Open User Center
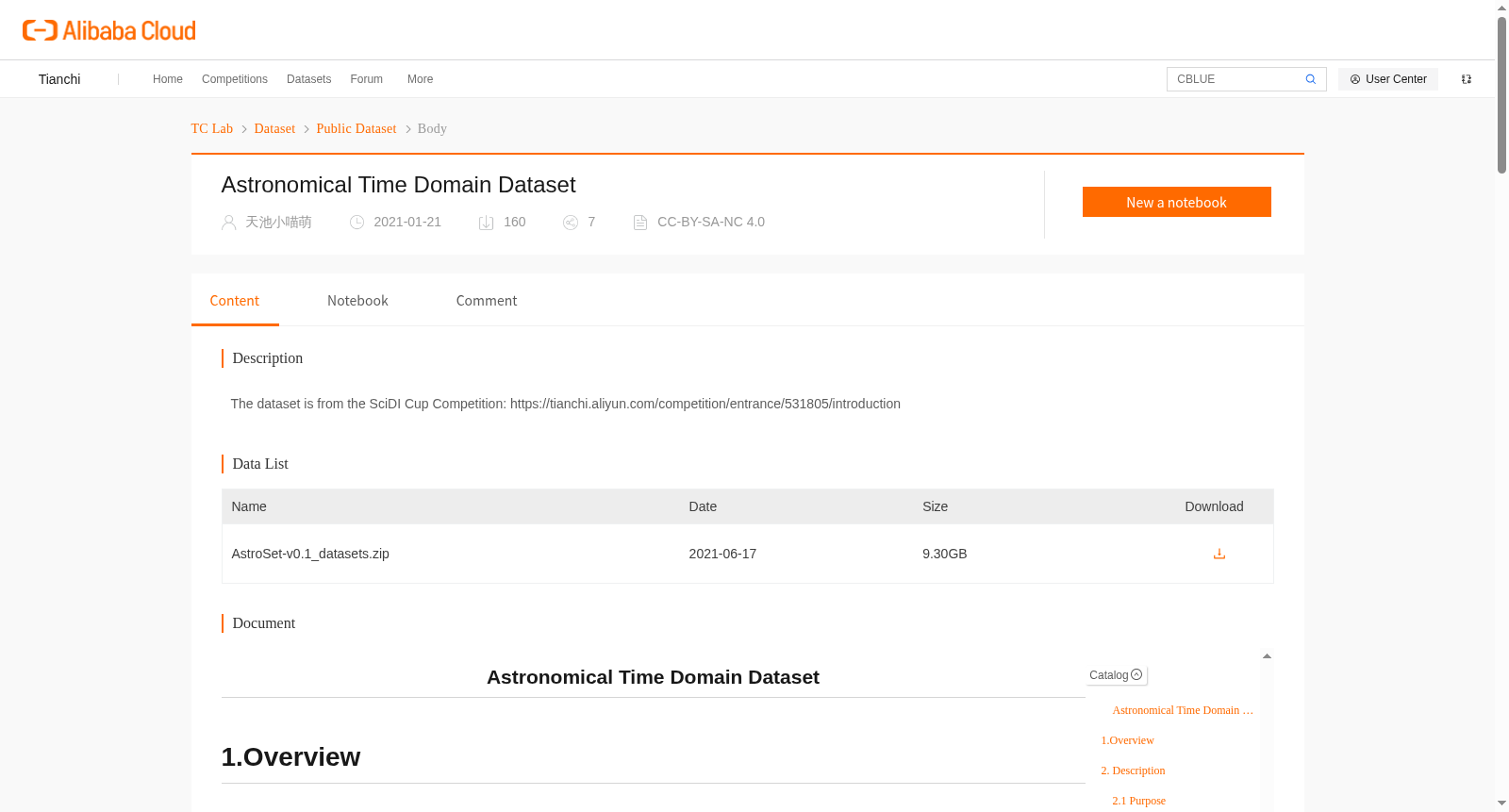This screenshot has width=1509, height=812. (x=1388, y=79)
